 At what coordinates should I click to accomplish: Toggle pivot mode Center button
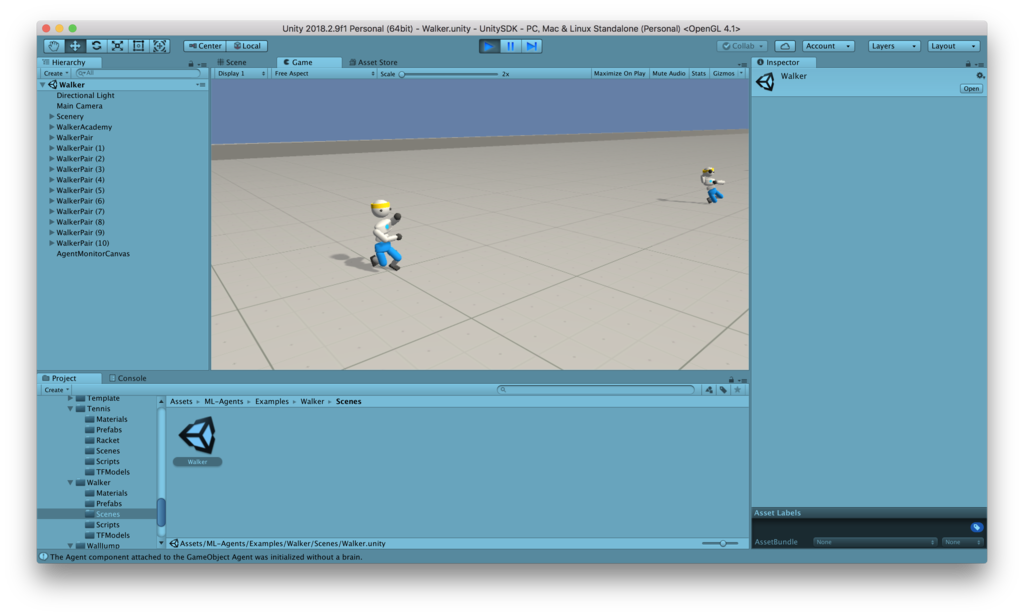tap(205, 46)
